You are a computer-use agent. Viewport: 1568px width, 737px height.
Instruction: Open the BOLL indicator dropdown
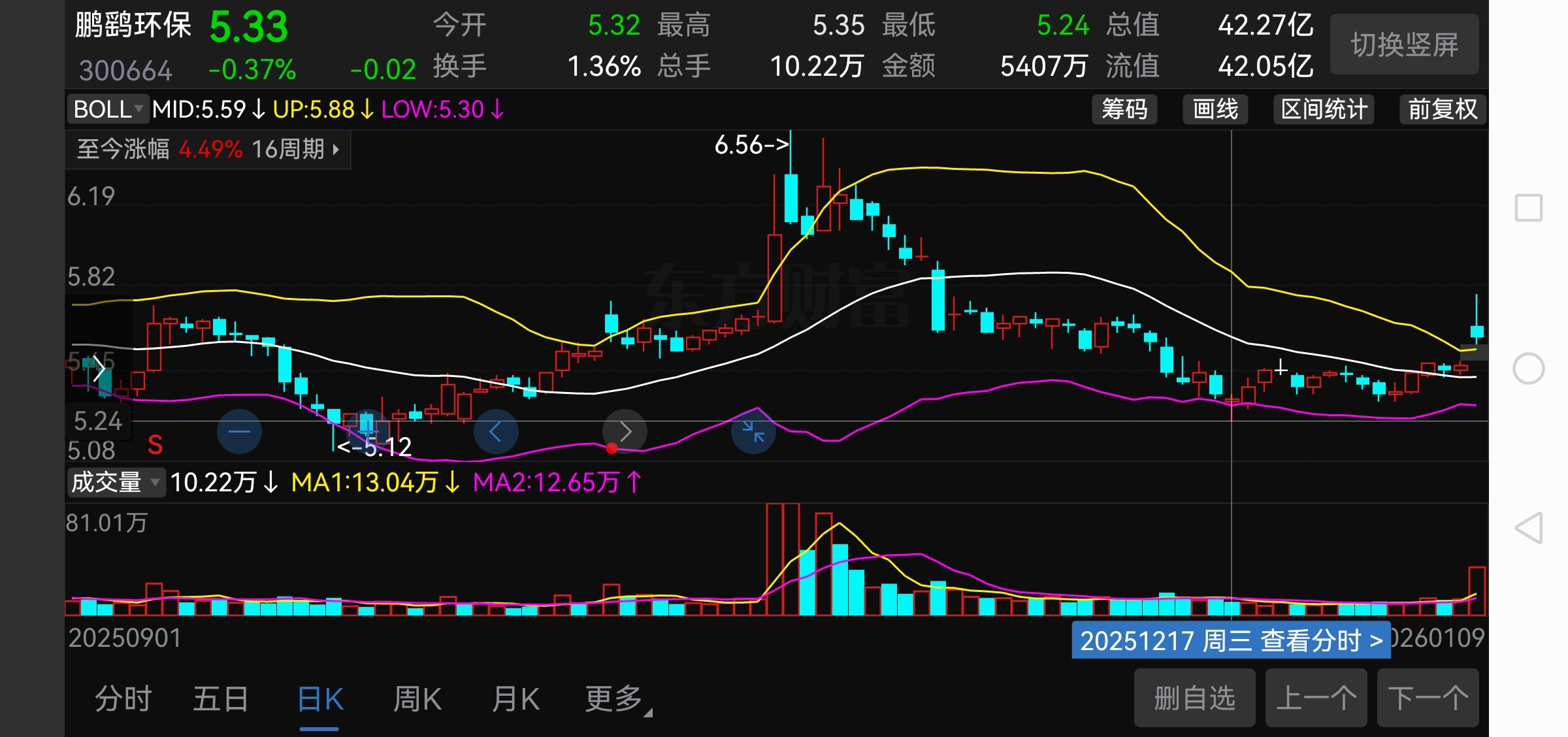[x=108, y=109]
